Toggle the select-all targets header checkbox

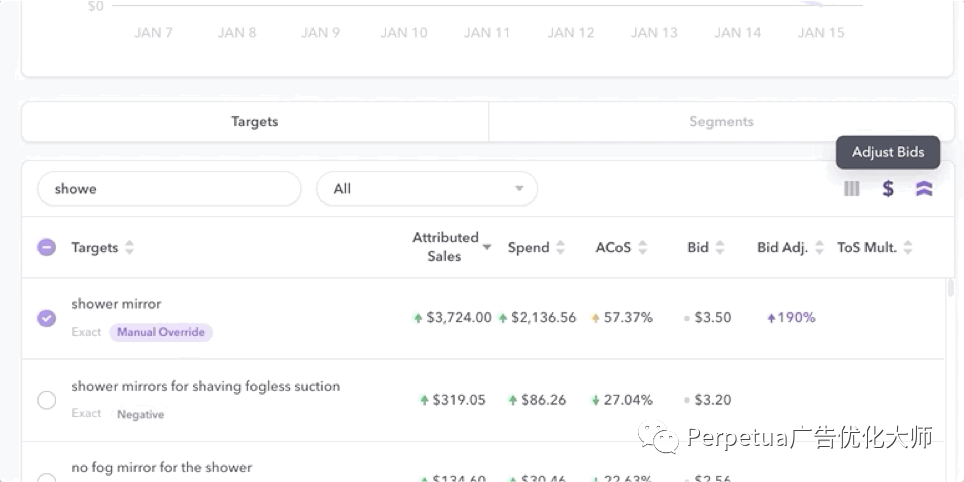[47, 248]
